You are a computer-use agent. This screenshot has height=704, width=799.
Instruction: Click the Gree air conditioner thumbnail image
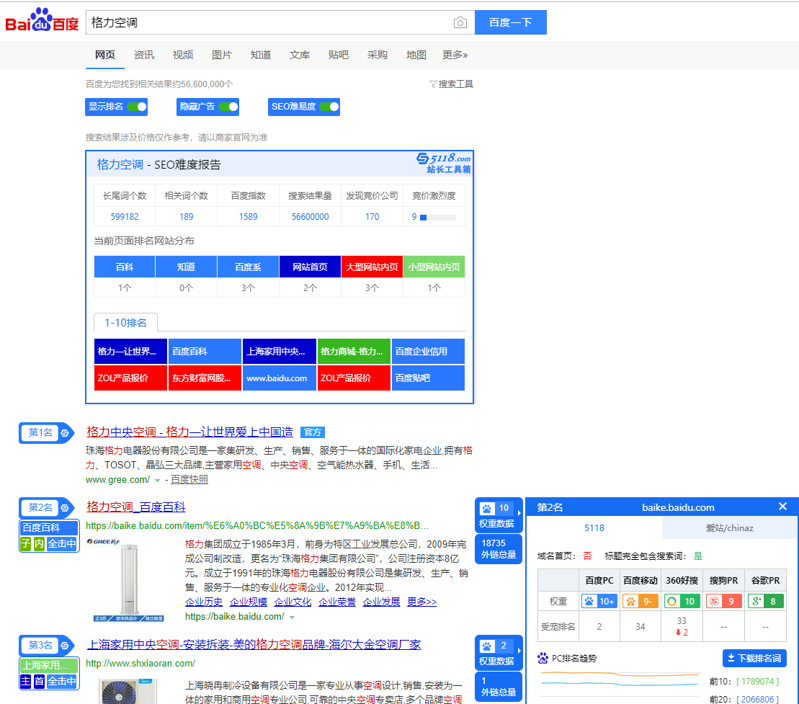pos(128,581)
